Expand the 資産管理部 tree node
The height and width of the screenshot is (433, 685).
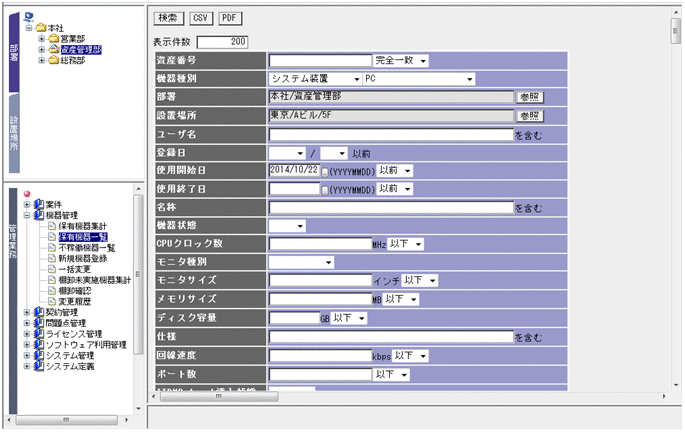point(42,50)
